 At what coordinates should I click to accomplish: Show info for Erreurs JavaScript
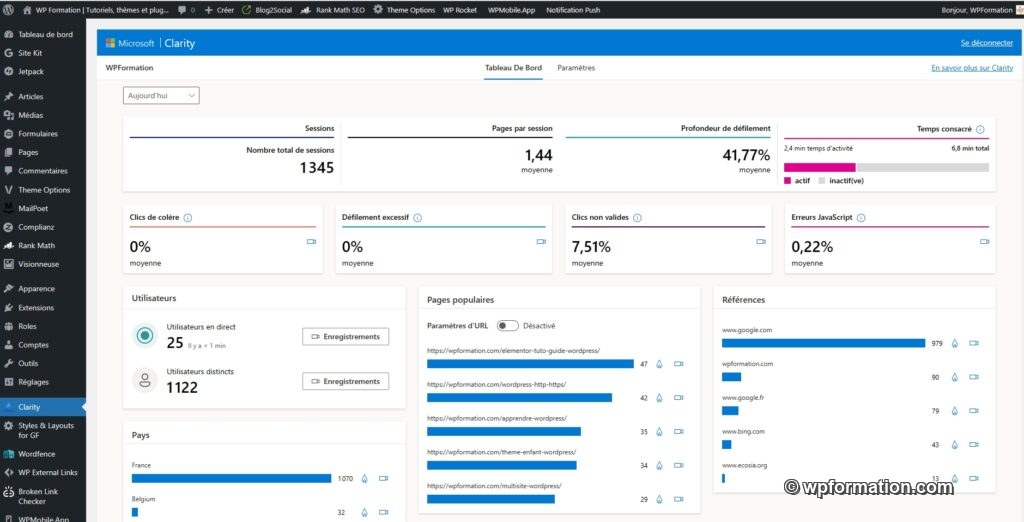861,218
